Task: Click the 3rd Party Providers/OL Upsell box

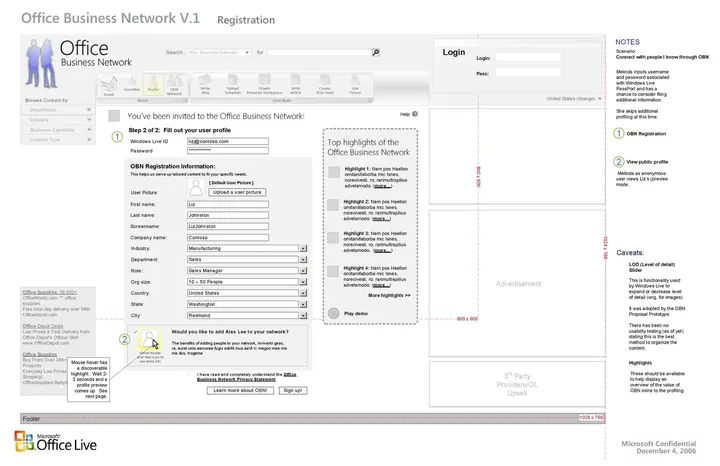Action: [x=517, y=384]
